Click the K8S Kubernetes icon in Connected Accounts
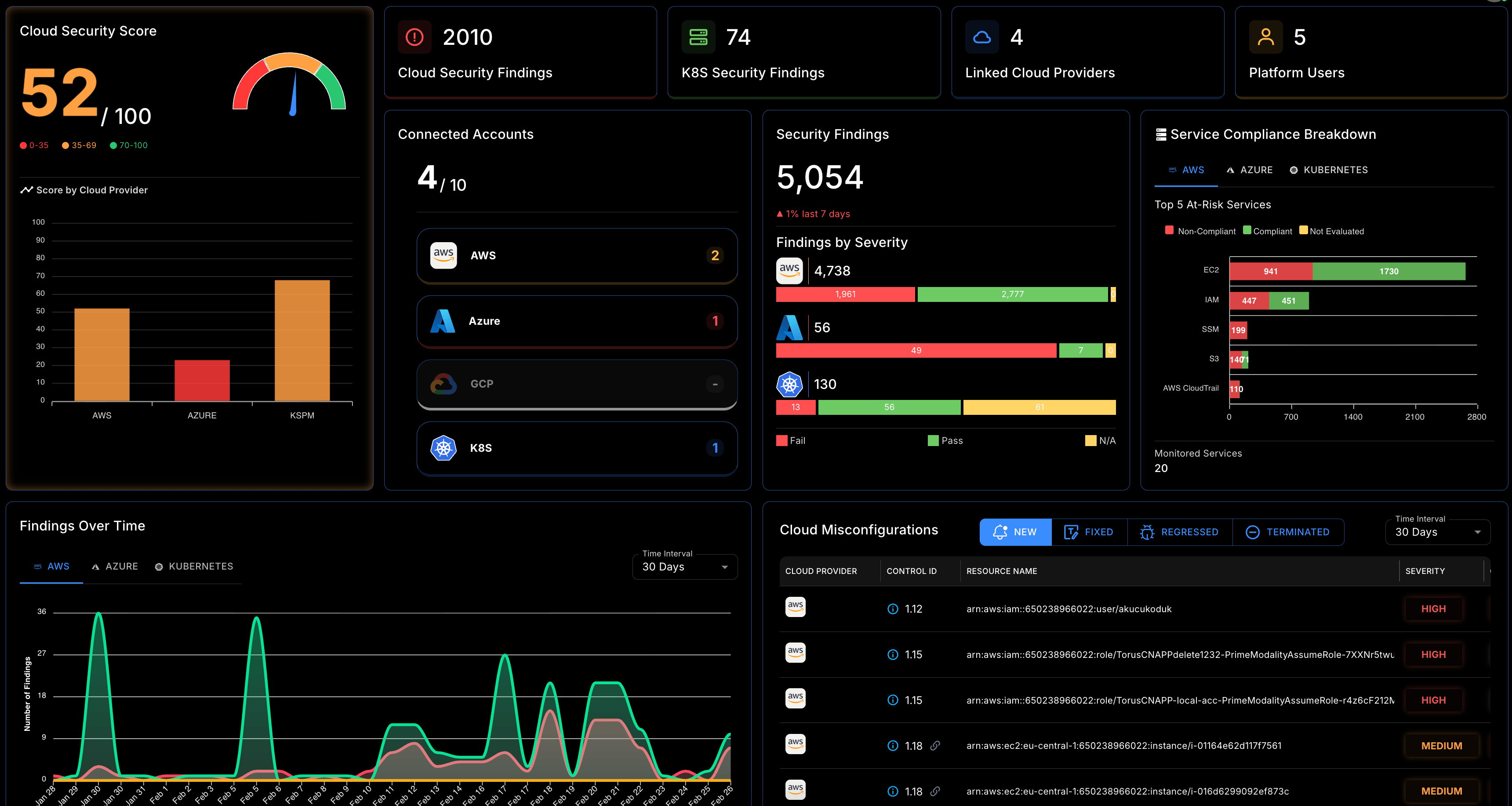The width and height of the screenshot is (1512, 806). click(x=444, y=448)
